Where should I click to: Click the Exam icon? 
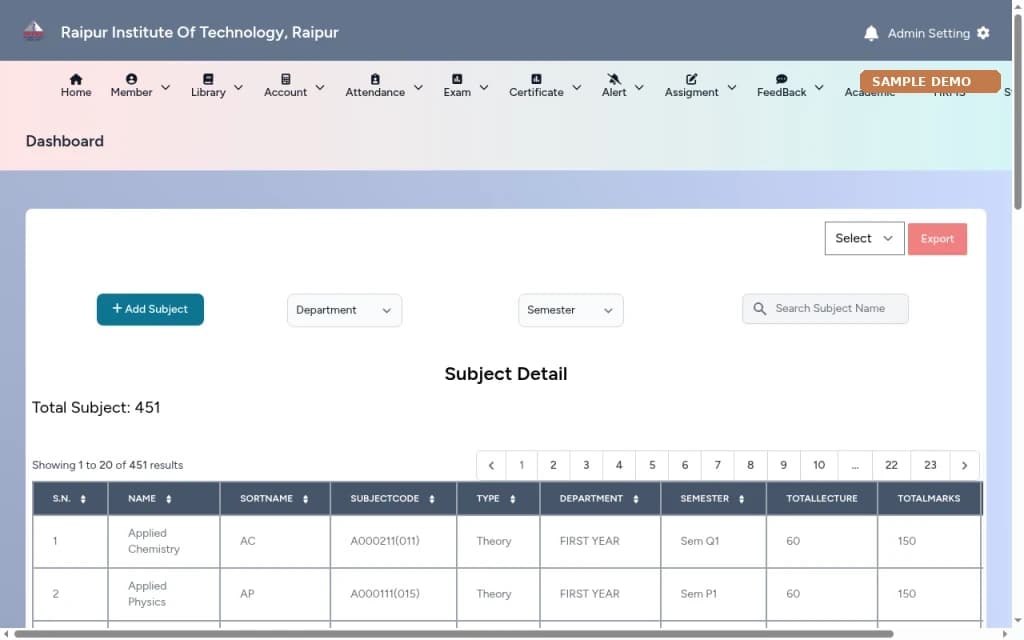(457, 79)
